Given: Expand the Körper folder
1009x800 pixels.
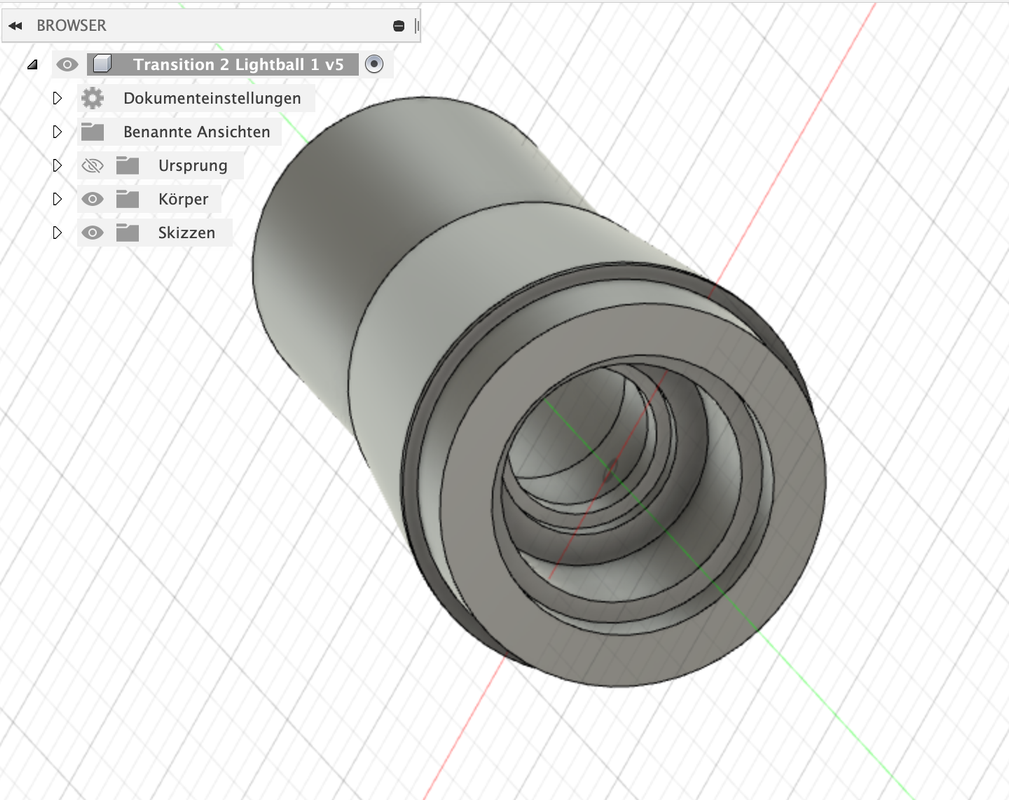Looking at the screenshot, I should 57,199.
